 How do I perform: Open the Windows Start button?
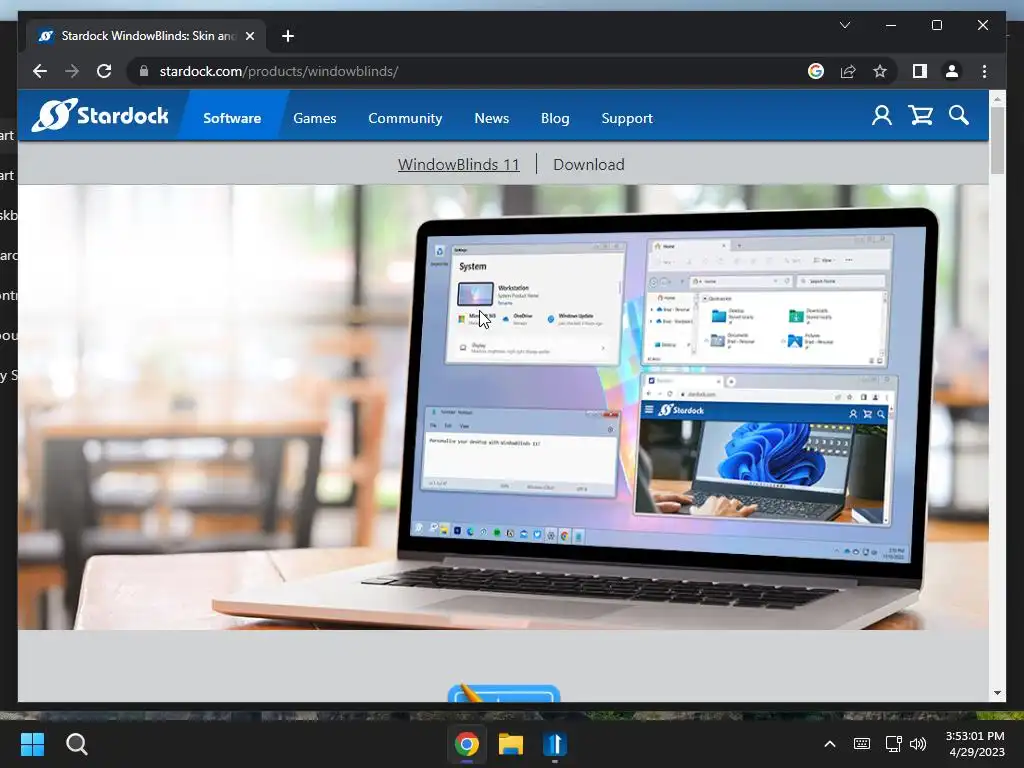click(32, 744)
